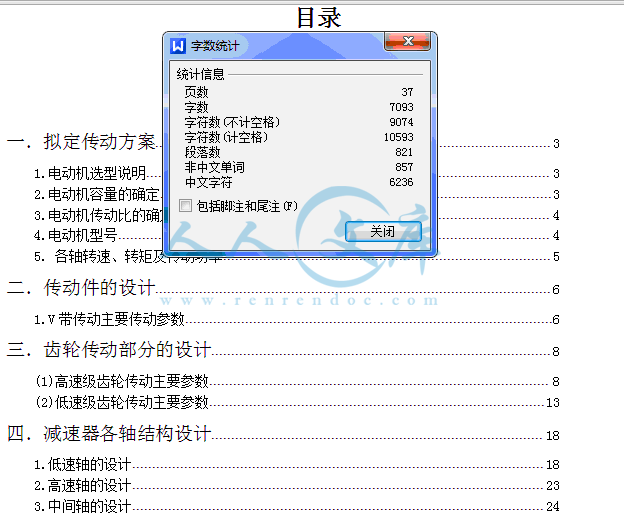Click the 字符数(计空格) value 10593
Viewport: 624px width, 515px height.
(399, 137)
